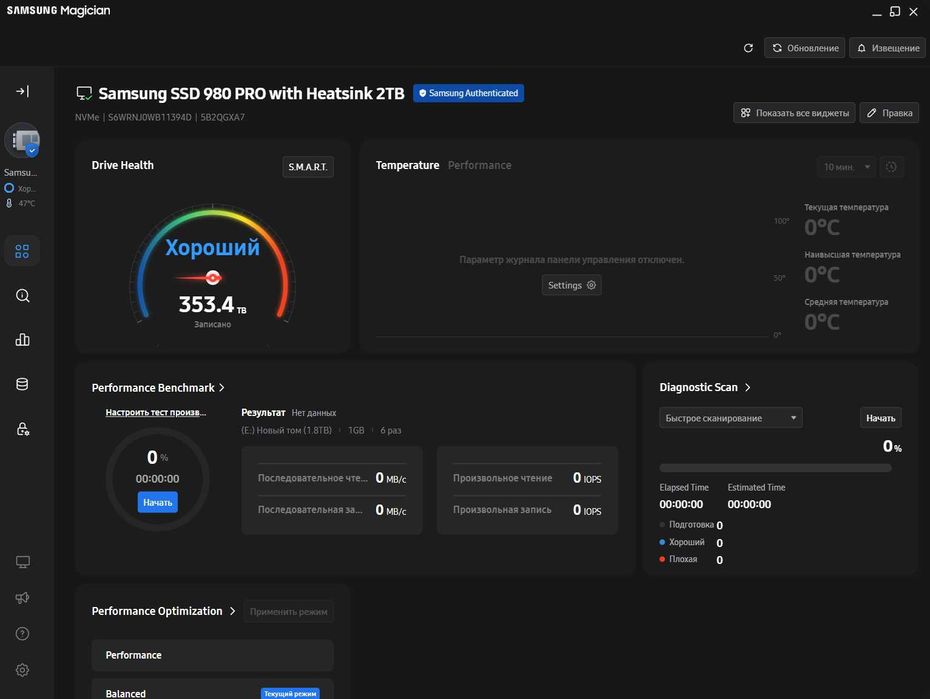Minimize the Samsung Magician window
Viewport: 930px width, 699px height.
pyautogui.click(x=877, y=12)
